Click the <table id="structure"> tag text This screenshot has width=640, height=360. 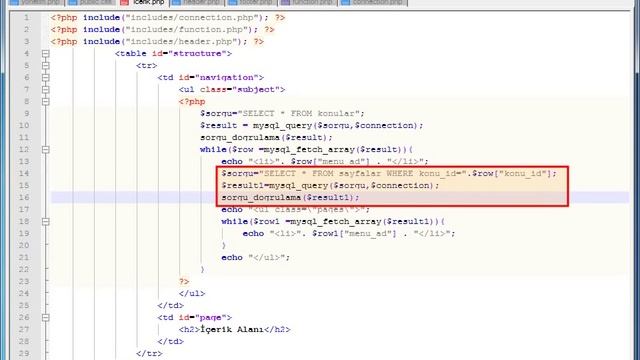173,53
